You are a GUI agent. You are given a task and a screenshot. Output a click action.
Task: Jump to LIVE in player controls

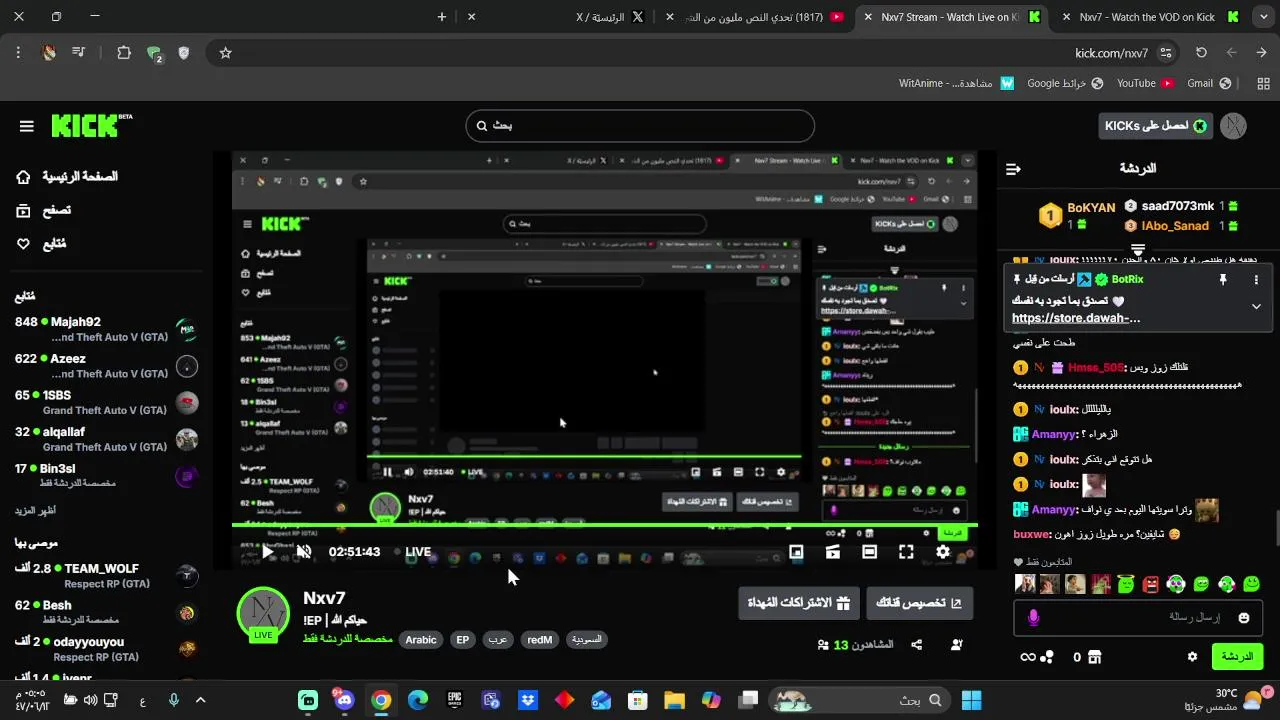[x=412, y=551]
